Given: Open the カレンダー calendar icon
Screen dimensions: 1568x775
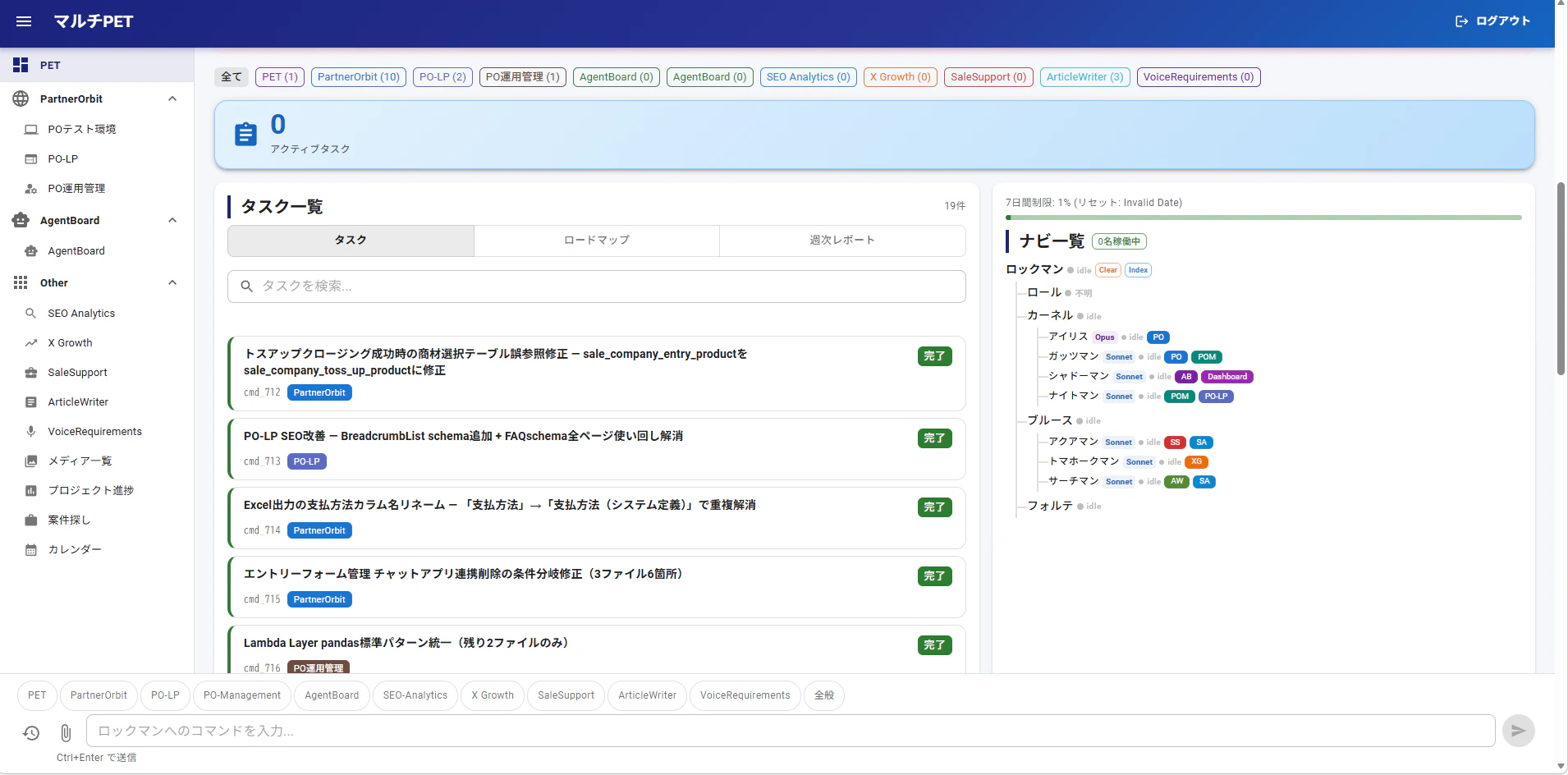Looking at the screenshot, I should (30, 549).
